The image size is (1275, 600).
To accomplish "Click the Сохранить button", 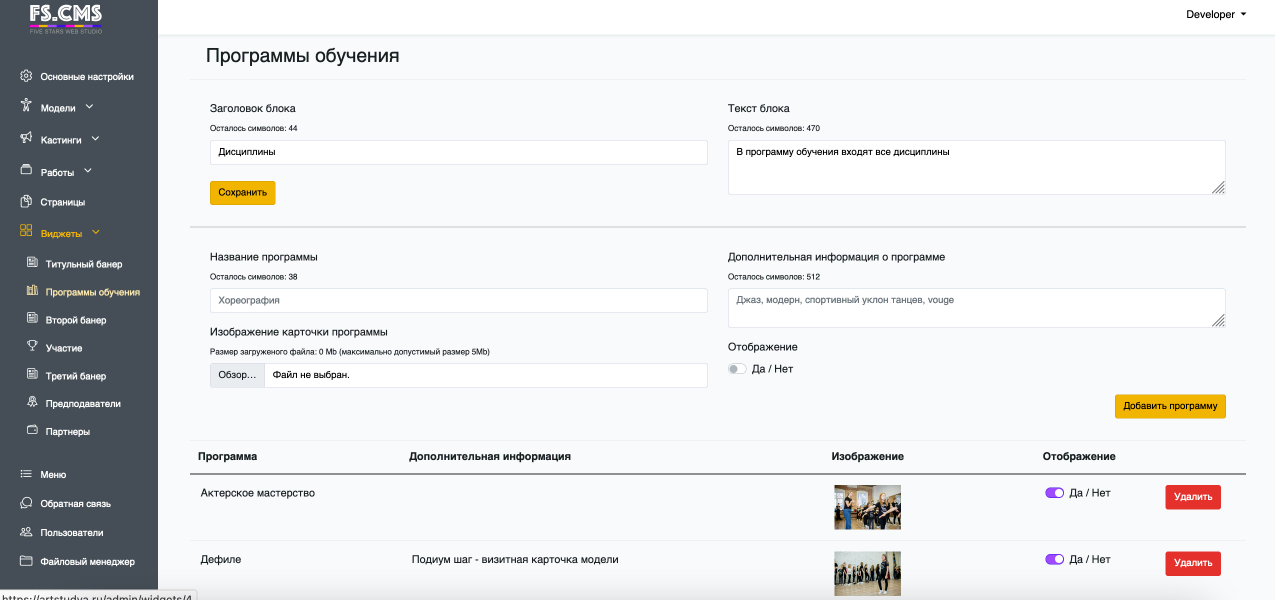I will pos(242,192).
